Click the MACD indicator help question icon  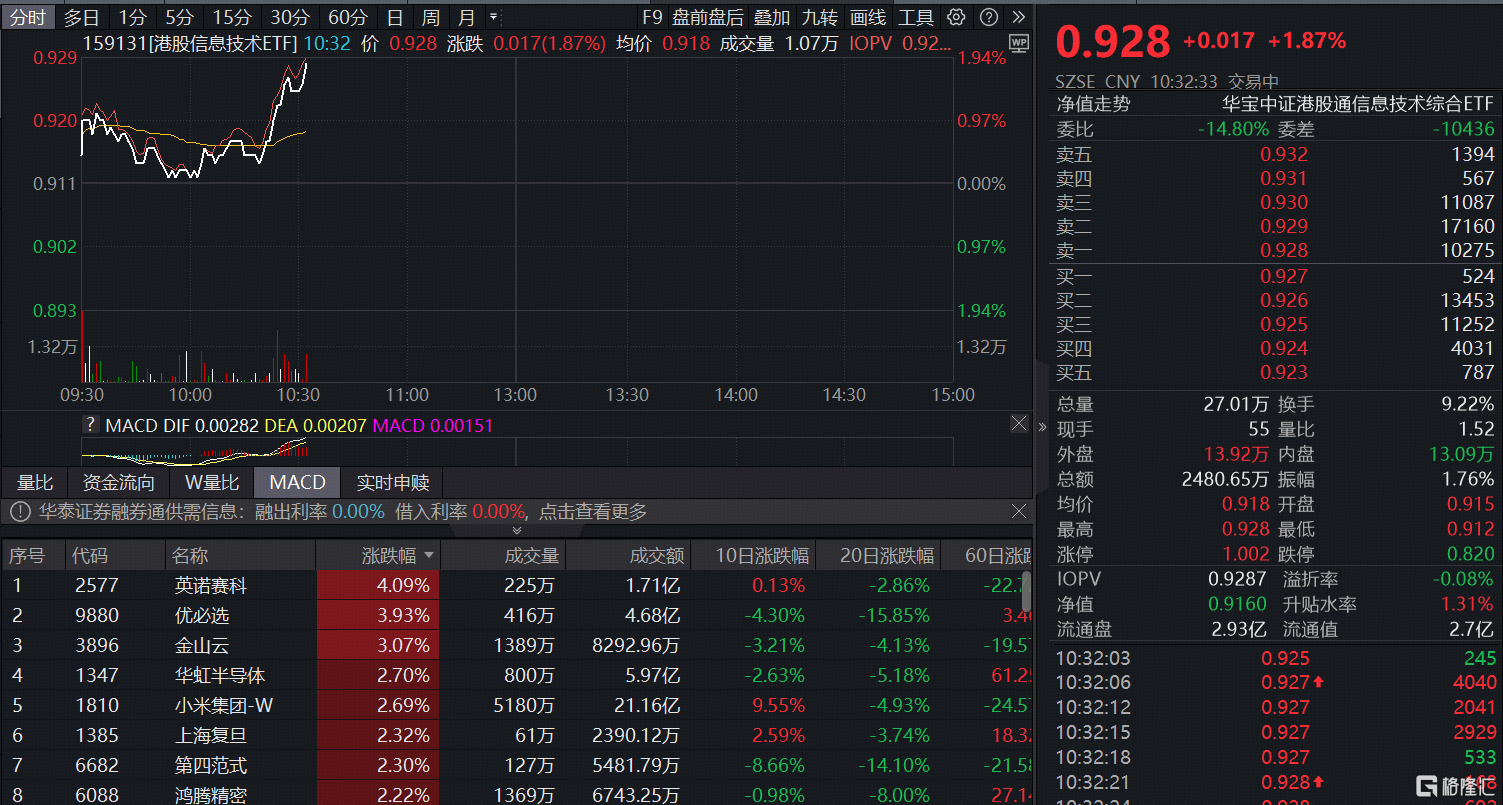(91, 425)
